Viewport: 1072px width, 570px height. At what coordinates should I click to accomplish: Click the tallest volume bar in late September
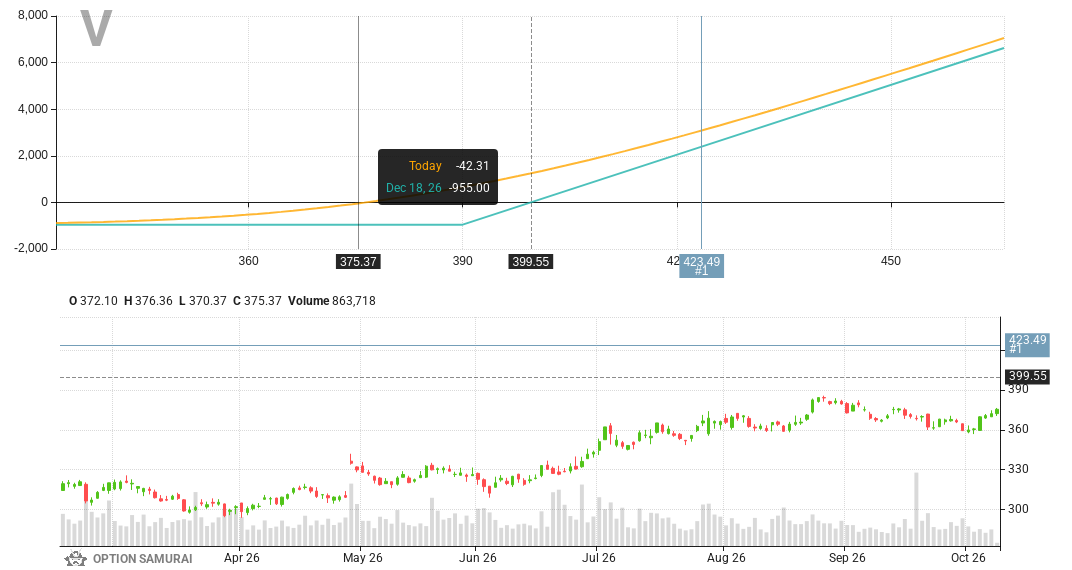[917, 509]
